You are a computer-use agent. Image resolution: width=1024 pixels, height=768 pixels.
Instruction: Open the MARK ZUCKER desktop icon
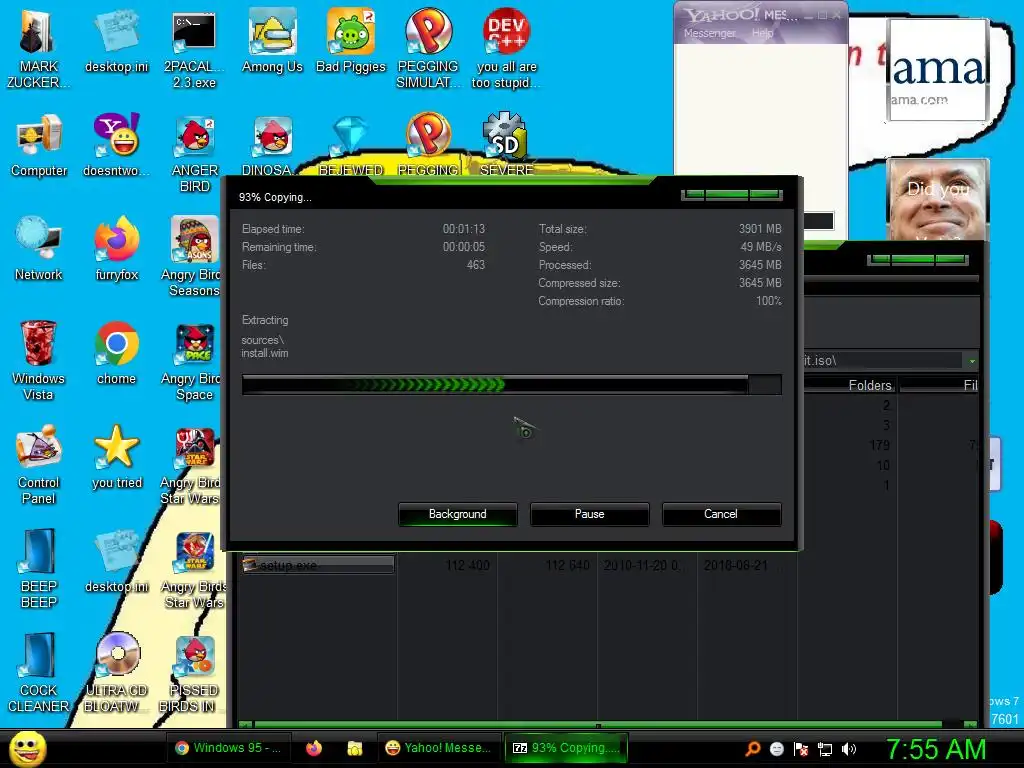tap(38, 49)
